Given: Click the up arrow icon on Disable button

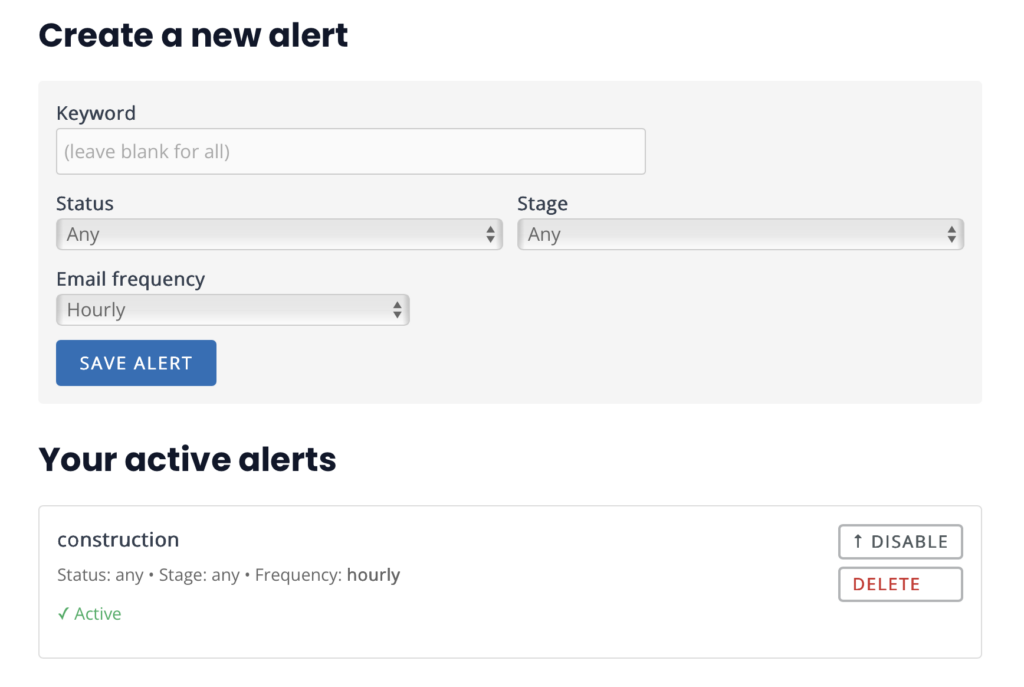Looking at the screenshot, I should coord(858,542).
